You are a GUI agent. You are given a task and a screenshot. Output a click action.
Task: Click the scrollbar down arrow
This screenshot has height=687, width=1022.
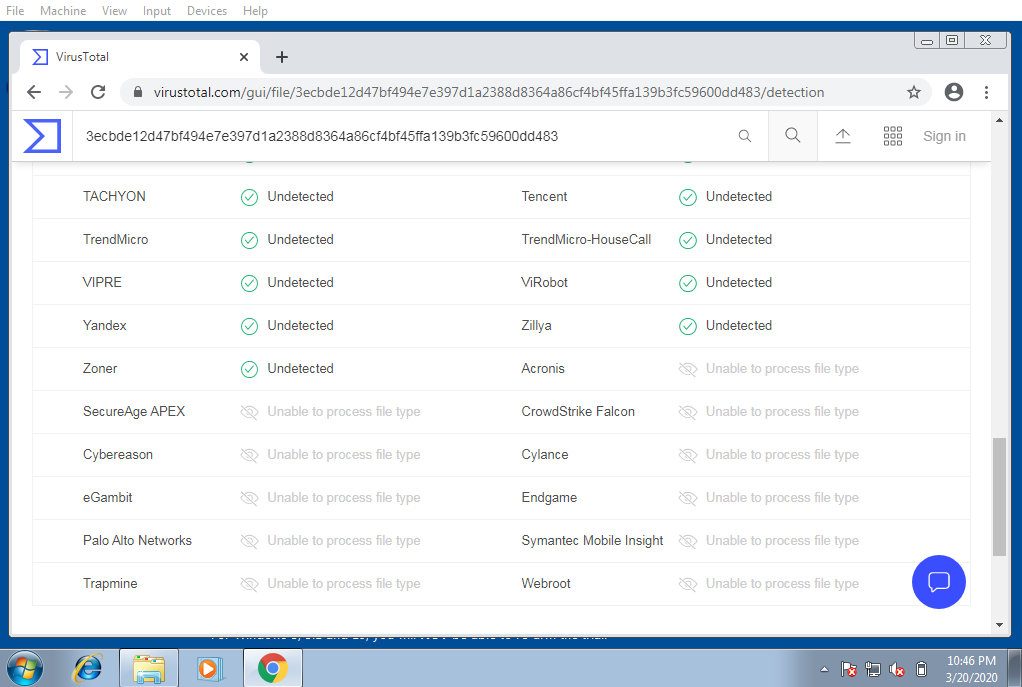coord(999,625)
